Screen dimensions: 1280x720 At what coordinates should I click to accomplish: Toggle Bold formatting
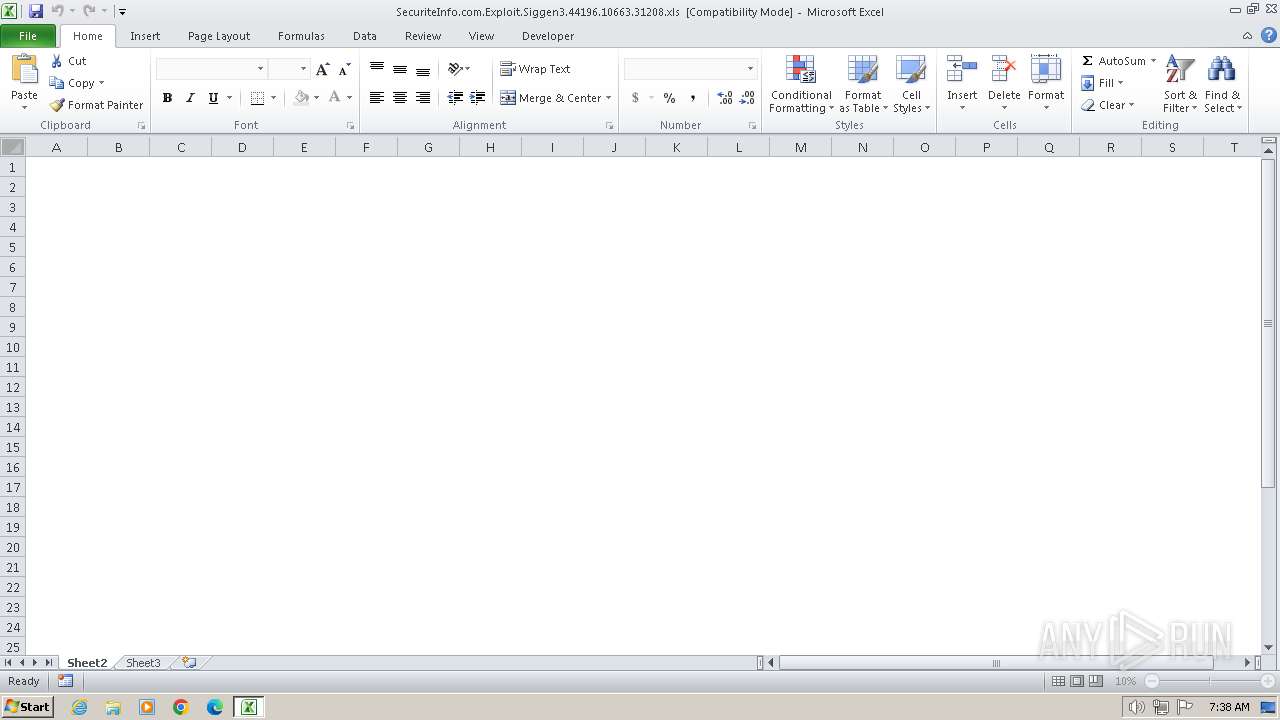coord(167,98)
